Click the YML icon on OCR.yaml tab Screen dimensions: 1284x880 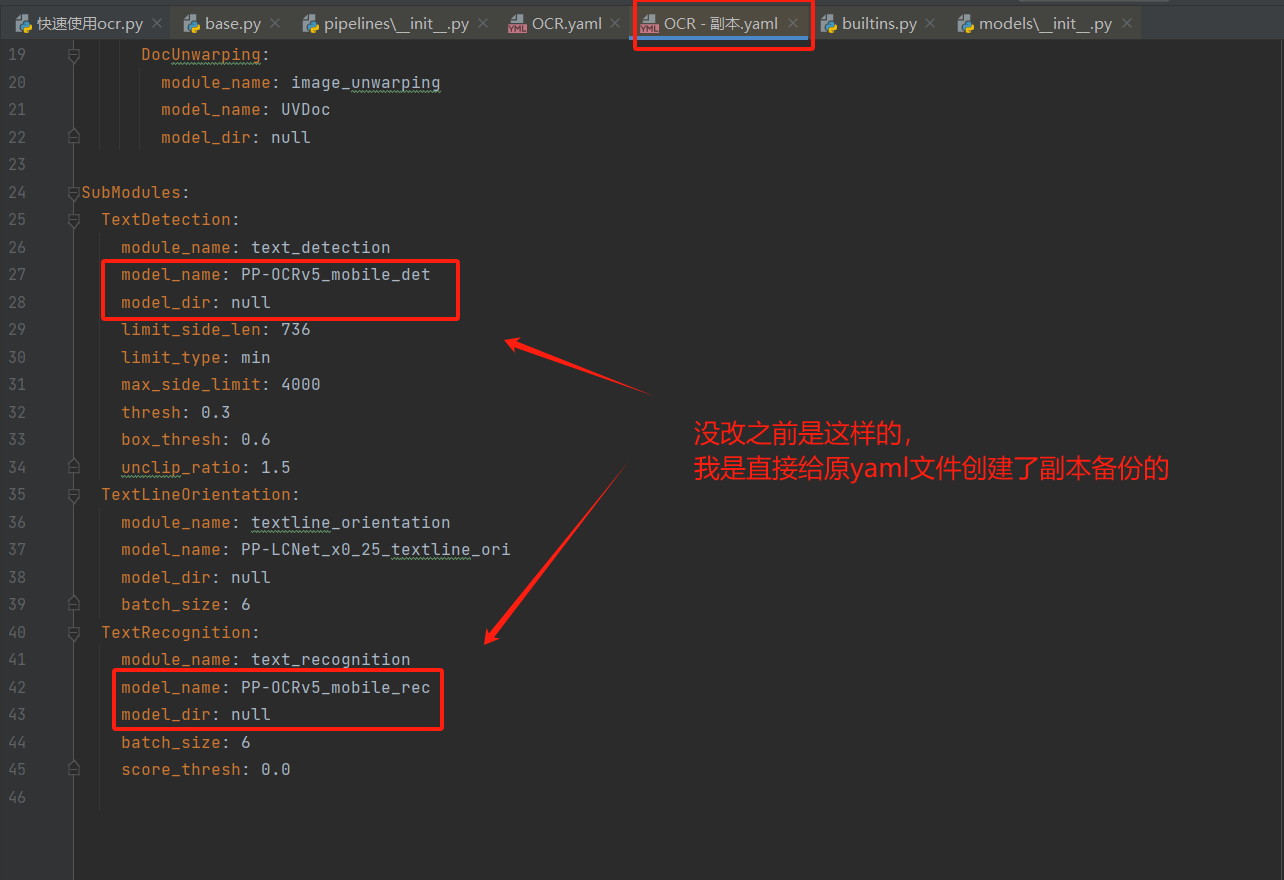point(517,23)
